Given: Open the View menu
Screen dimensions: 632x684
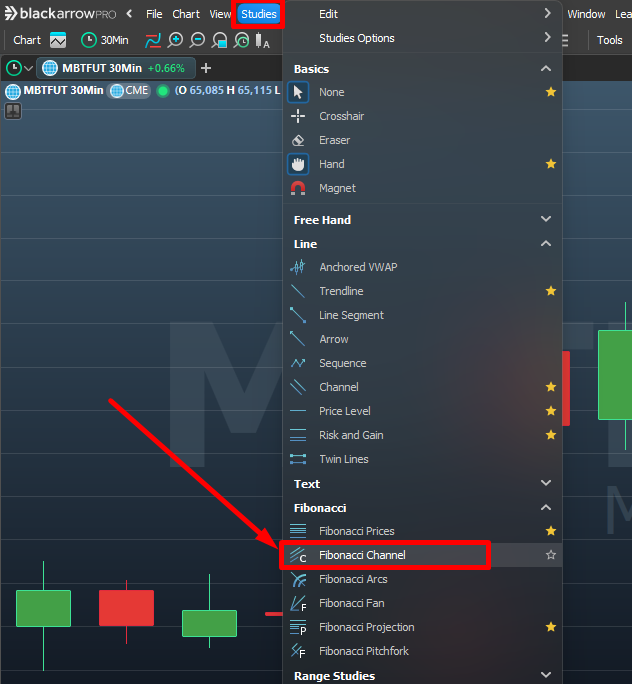Looking at the screenshot, I should (x=220, y=14).
